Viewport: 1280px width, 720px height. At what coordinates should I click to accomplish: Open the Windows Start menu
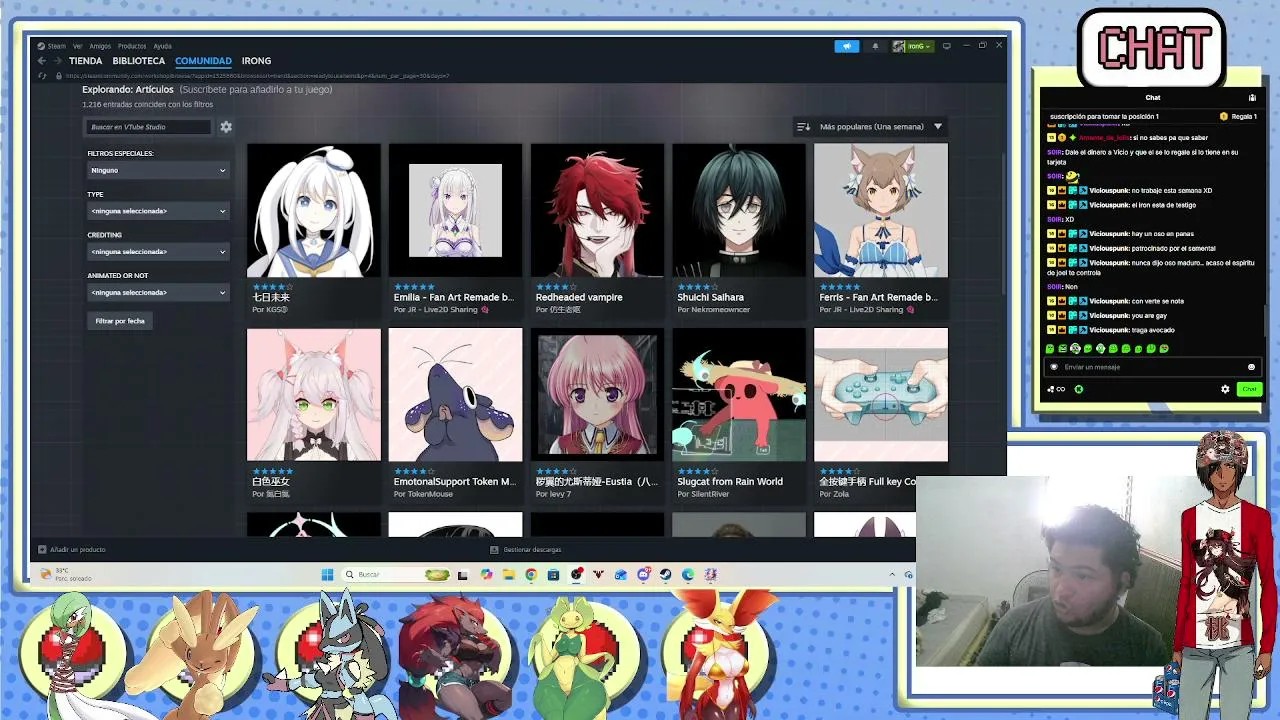[x=327, y=574]
